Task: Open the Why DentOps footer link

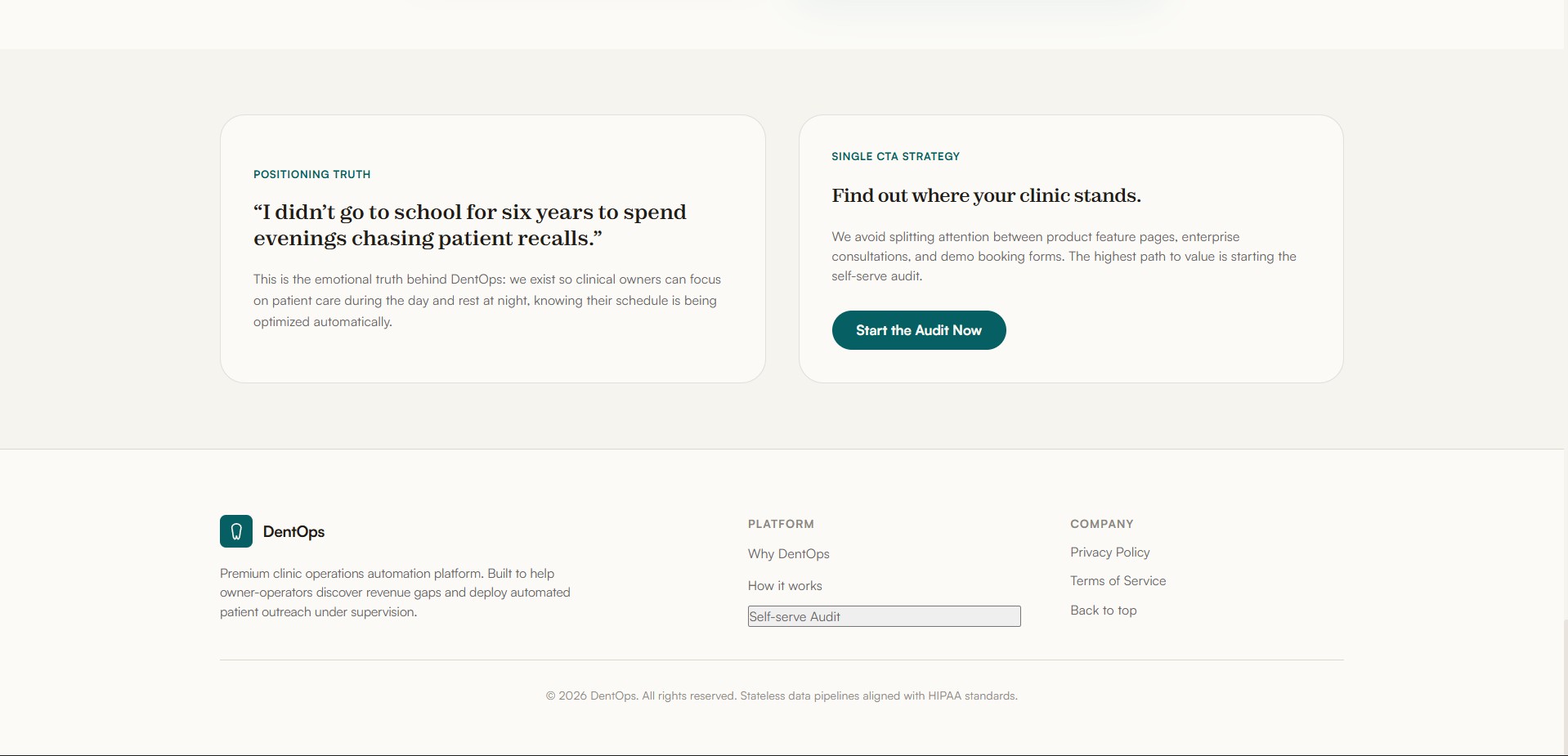Action: [789, 554]
